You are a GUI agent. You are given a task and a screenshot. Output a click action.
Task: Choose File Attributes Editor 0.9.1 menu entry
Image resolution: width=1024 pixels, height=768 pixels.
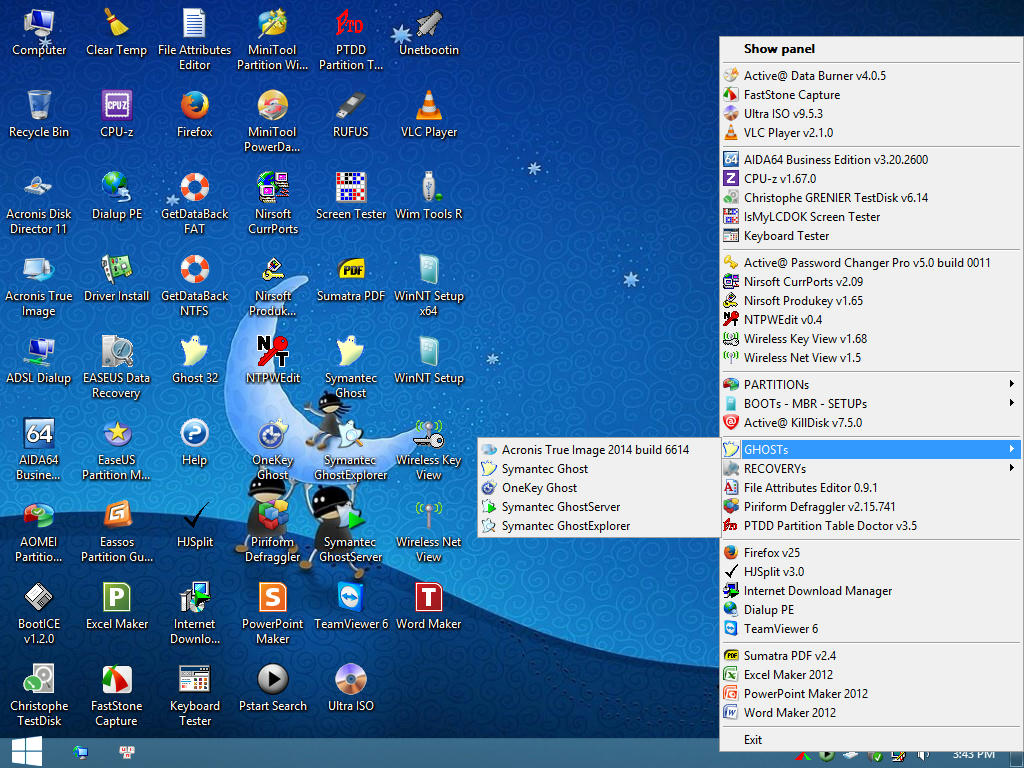coord(871,488)
